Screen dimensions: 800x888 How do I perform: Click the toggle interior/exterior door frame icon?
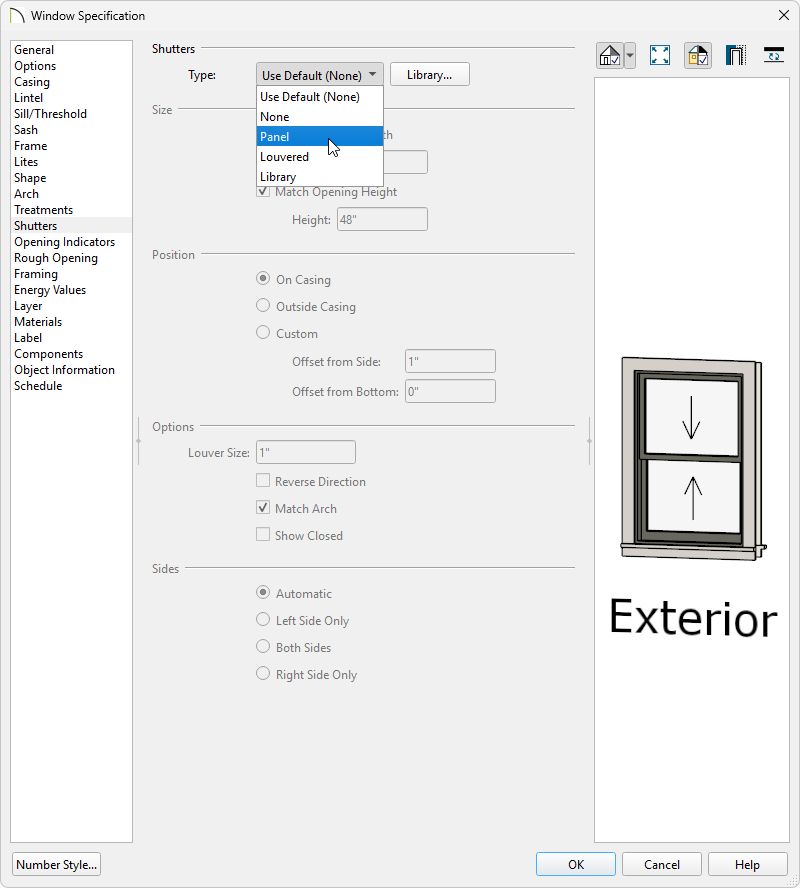click(x=735, y=56)
